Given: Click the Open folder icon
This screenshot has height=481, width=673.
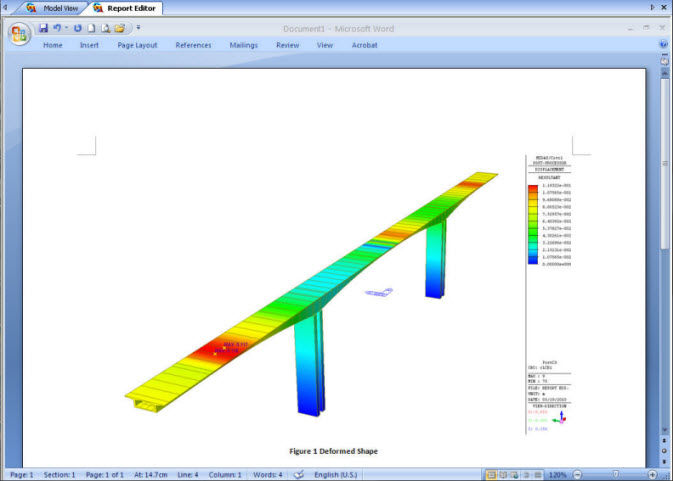Looking at the screenshot, I should [120, 28].
